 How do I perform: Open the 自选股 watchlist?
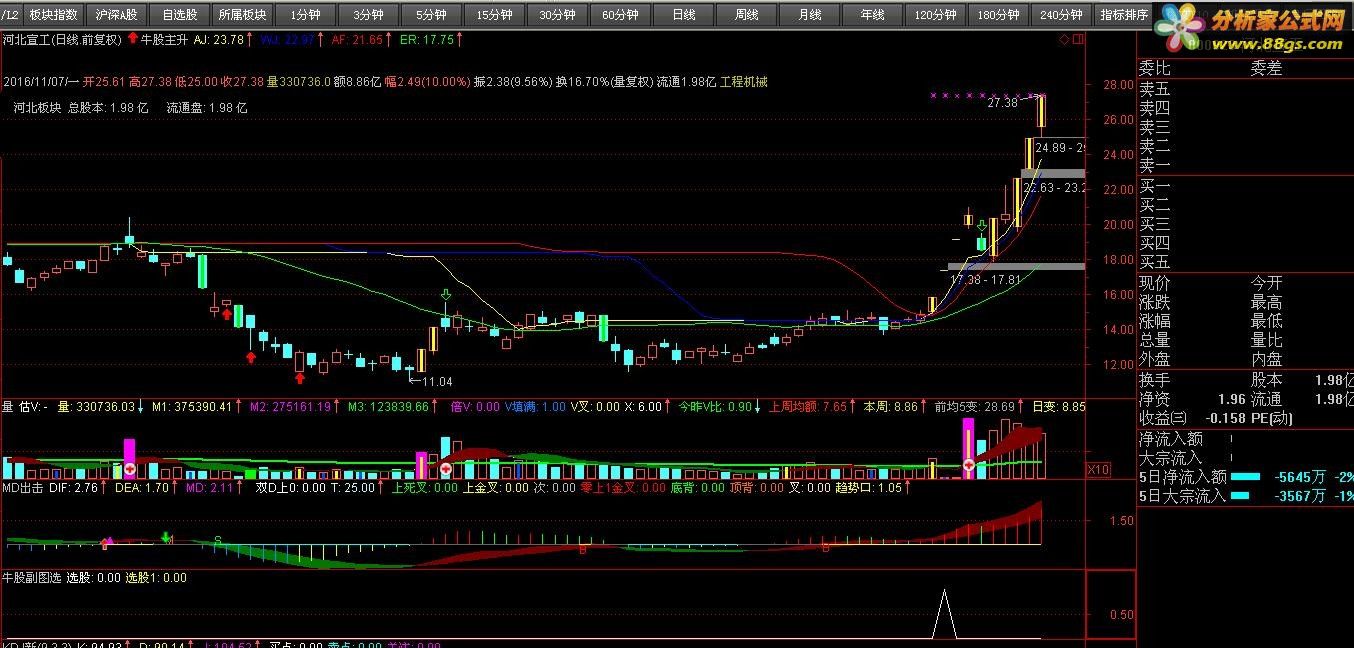(x=180, y=15)
